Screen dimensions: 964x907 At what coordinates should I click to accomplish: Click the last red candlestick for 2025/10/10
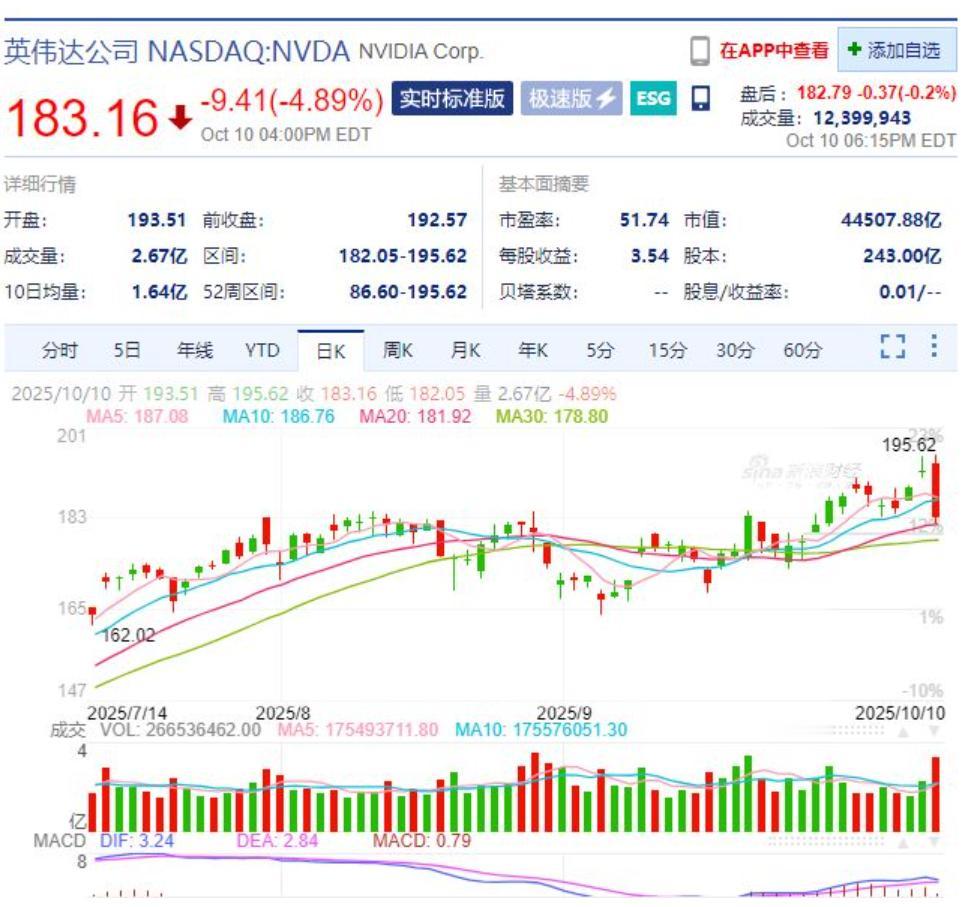pyautogui.click(x=936, y=491)
